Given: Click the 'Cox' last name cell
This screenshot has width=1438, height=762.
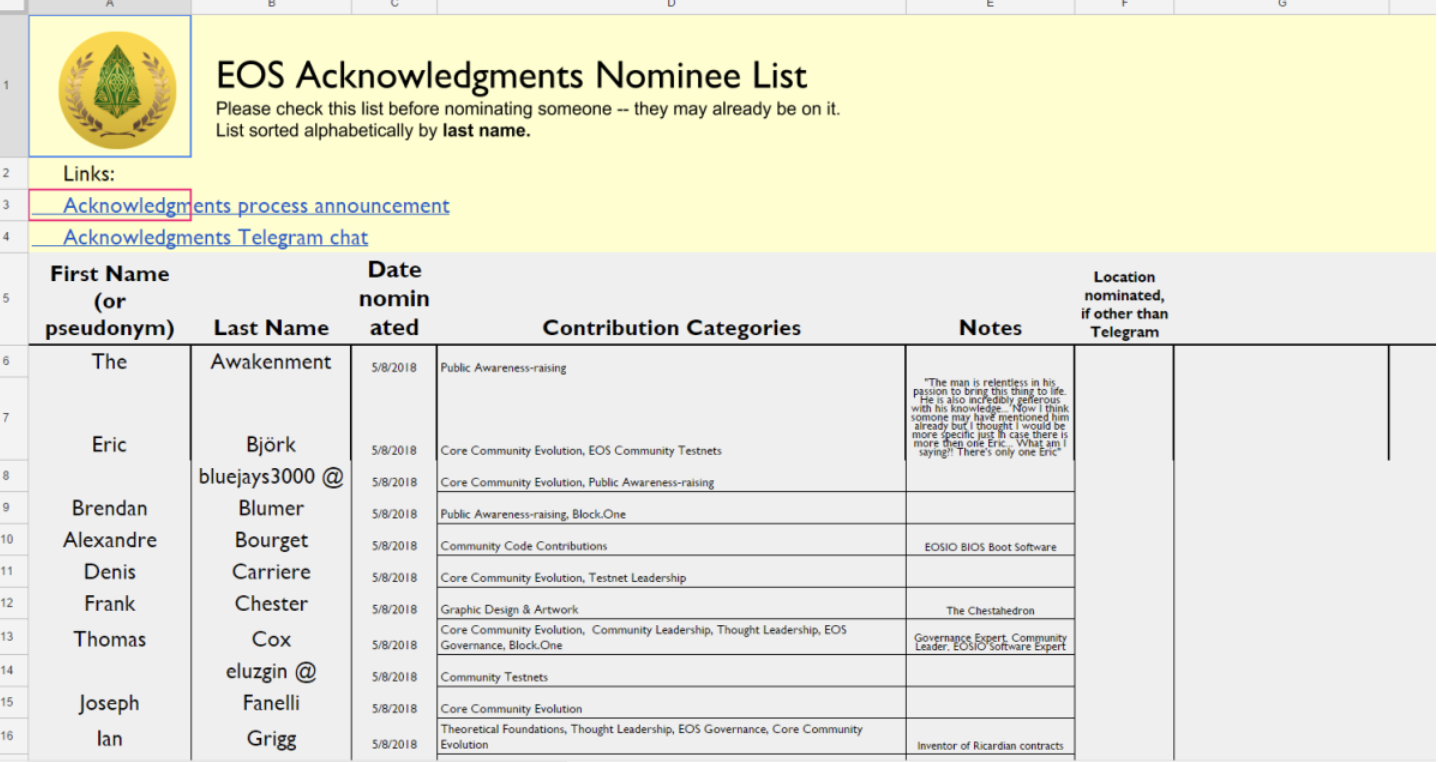Looking at the screenshot, I should (x=271, y=639).
